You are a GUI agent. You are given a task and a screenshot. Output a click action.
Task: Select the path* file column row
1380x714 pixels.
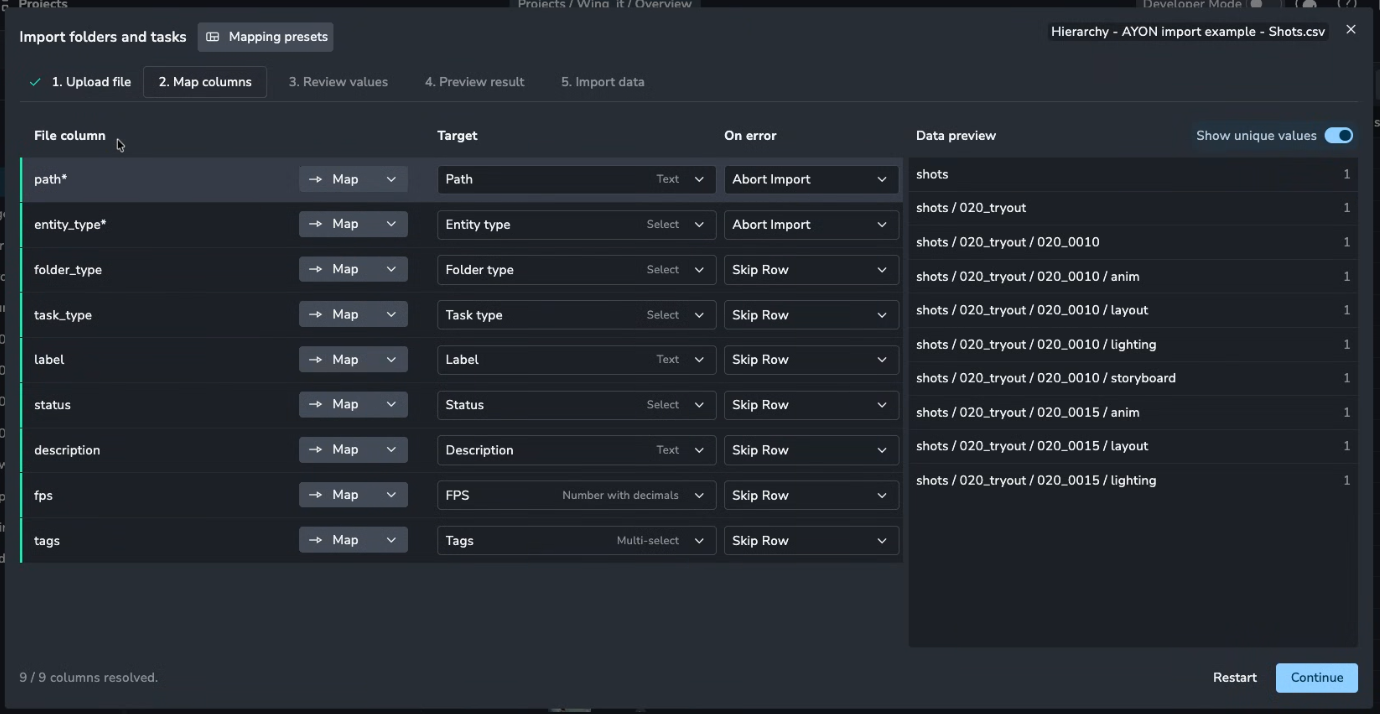(461, 179)
